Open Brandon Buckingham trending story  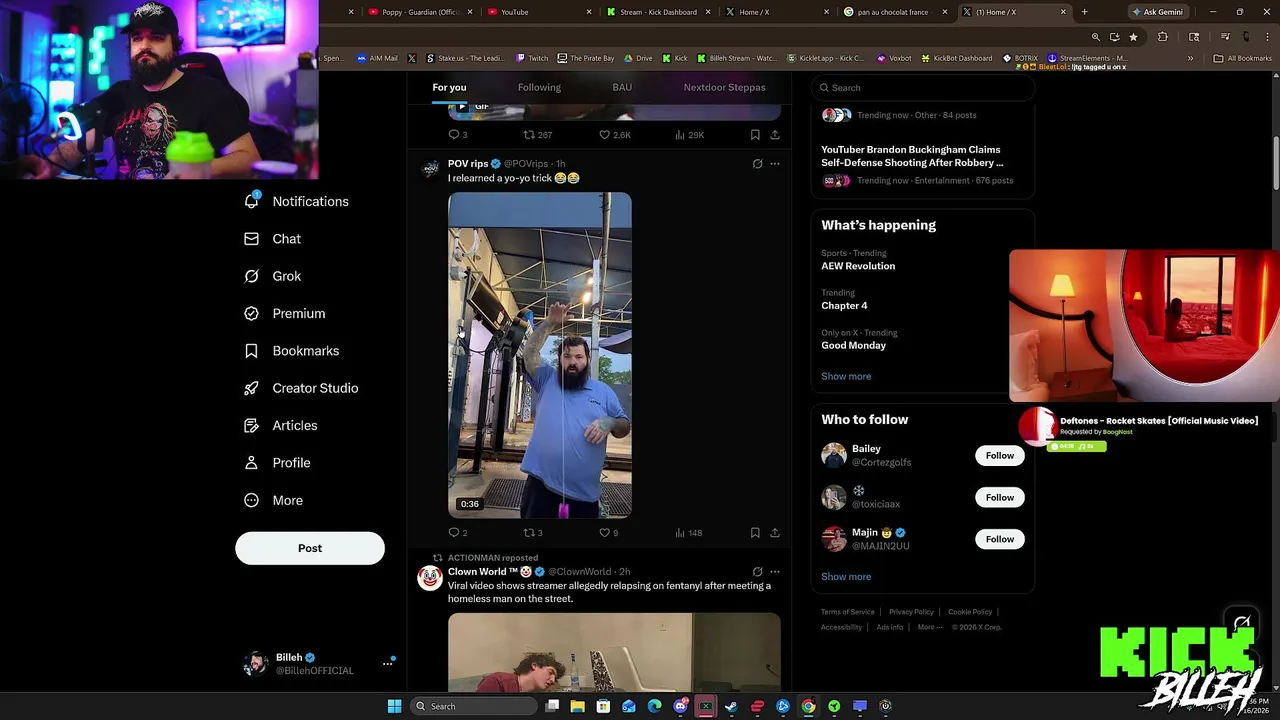click(x=912, y=156)
